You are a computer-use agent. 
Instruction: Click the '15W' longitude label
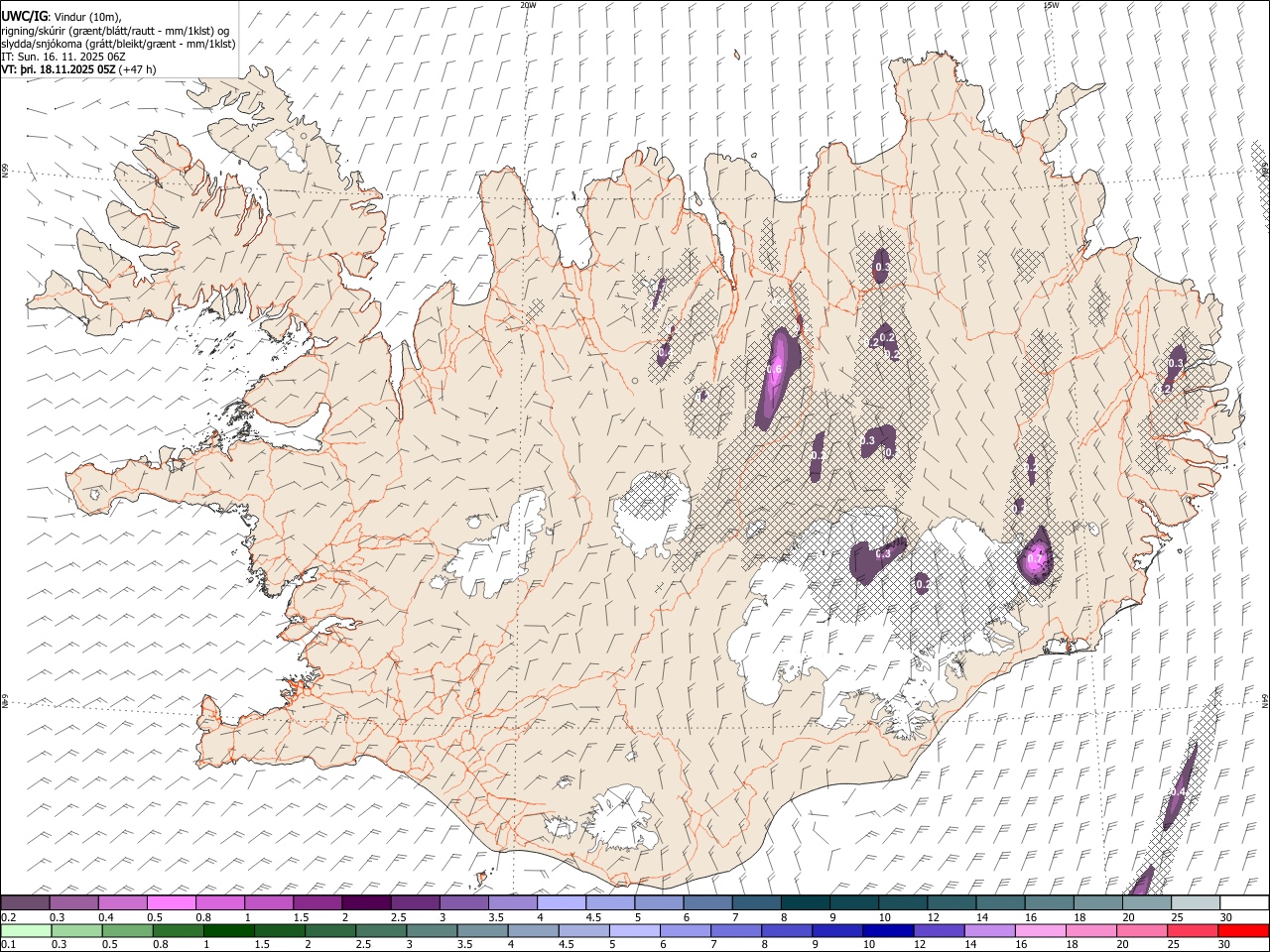click(x=1051, y=5)
